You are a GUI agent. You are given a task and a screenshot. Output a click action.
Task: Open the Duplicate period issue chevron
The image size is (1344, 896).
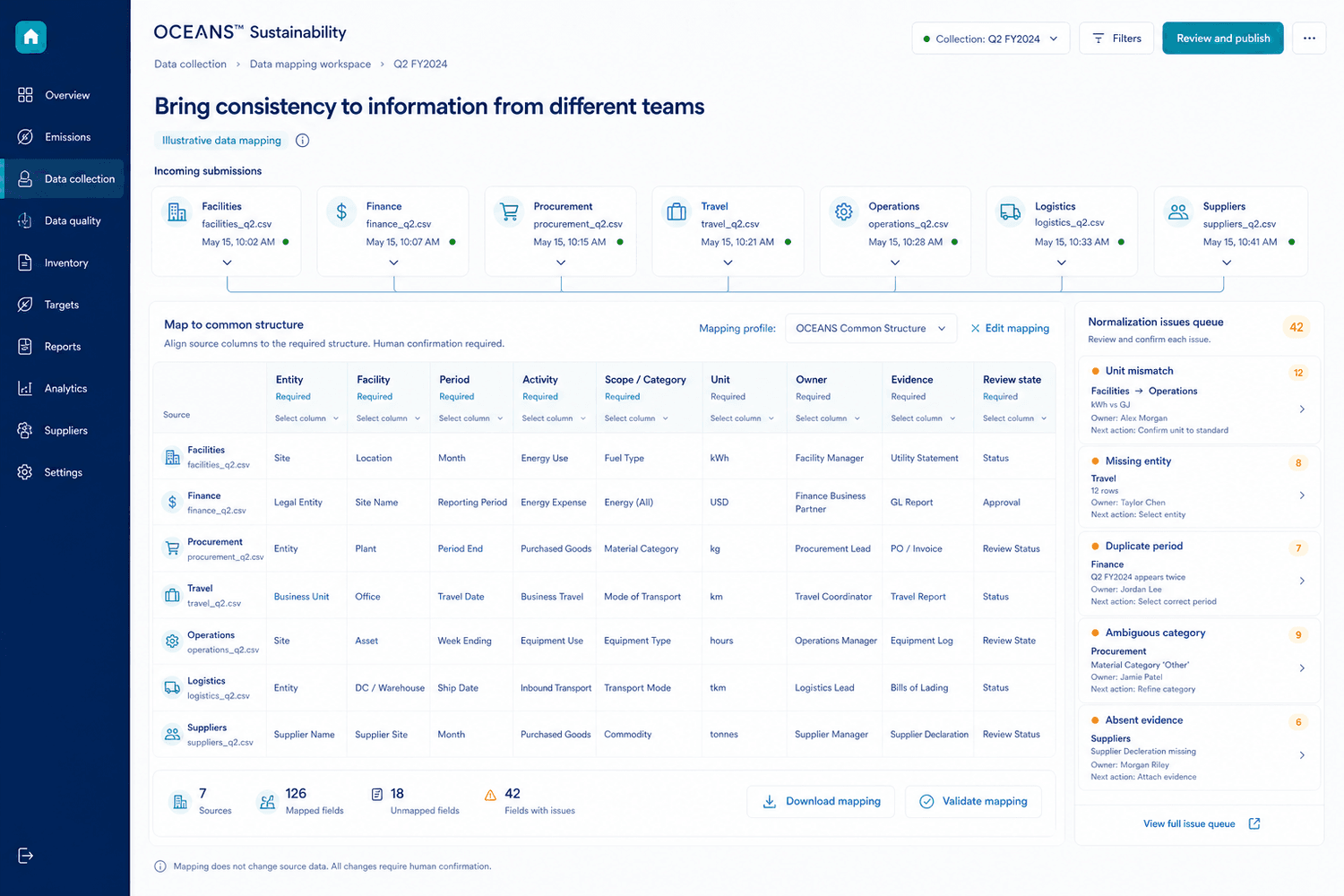tap(1302, 581)
